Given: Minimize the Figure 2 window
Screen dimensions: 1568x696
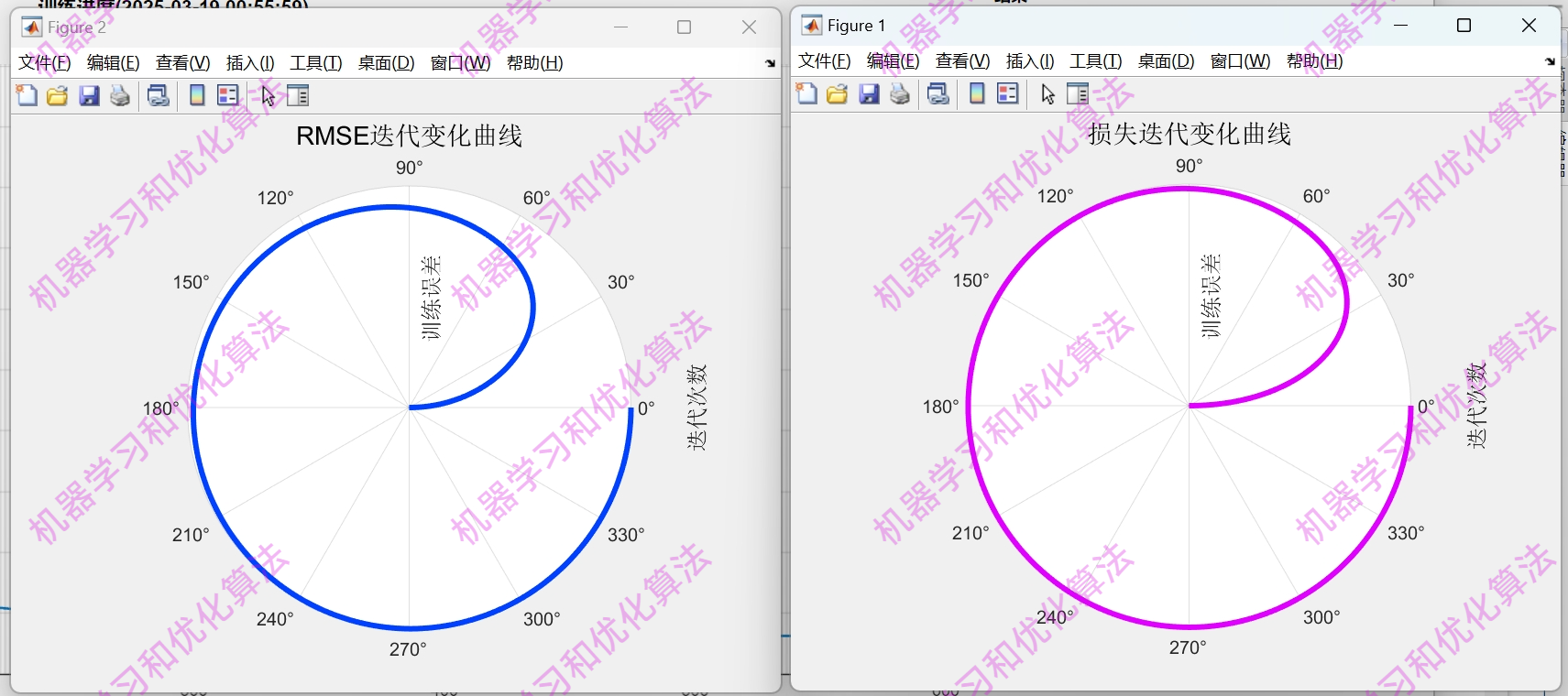Looking at the screenshot, I should [x=620, y=27].
